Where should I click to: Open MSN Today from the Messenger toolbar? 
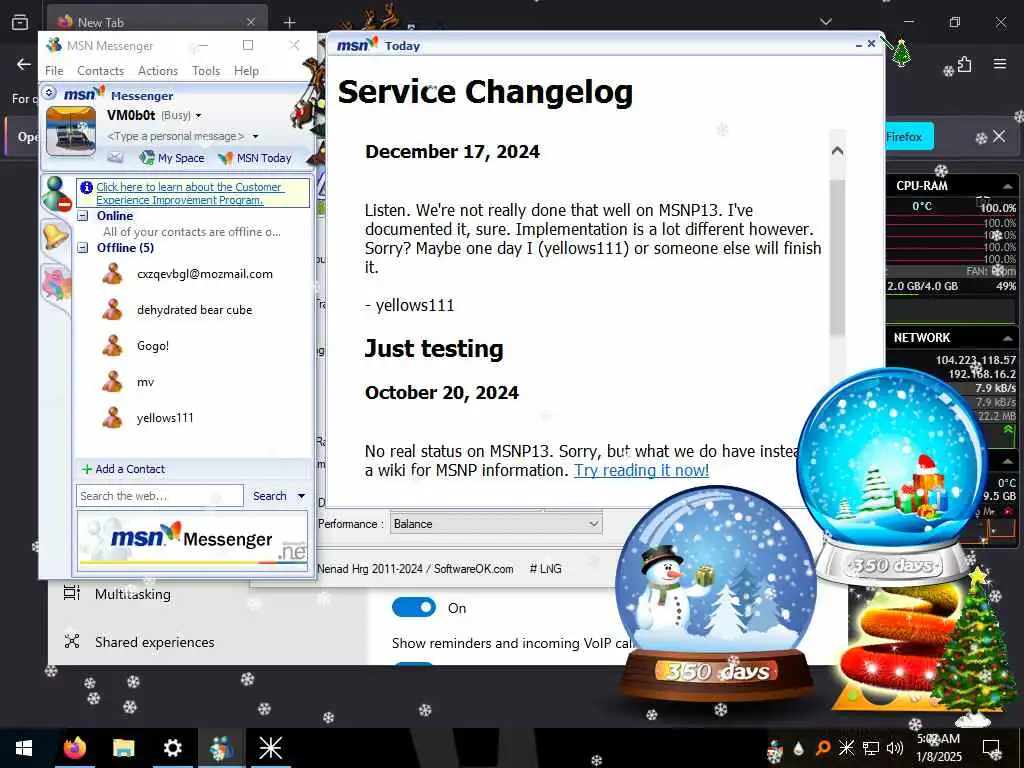255,157
